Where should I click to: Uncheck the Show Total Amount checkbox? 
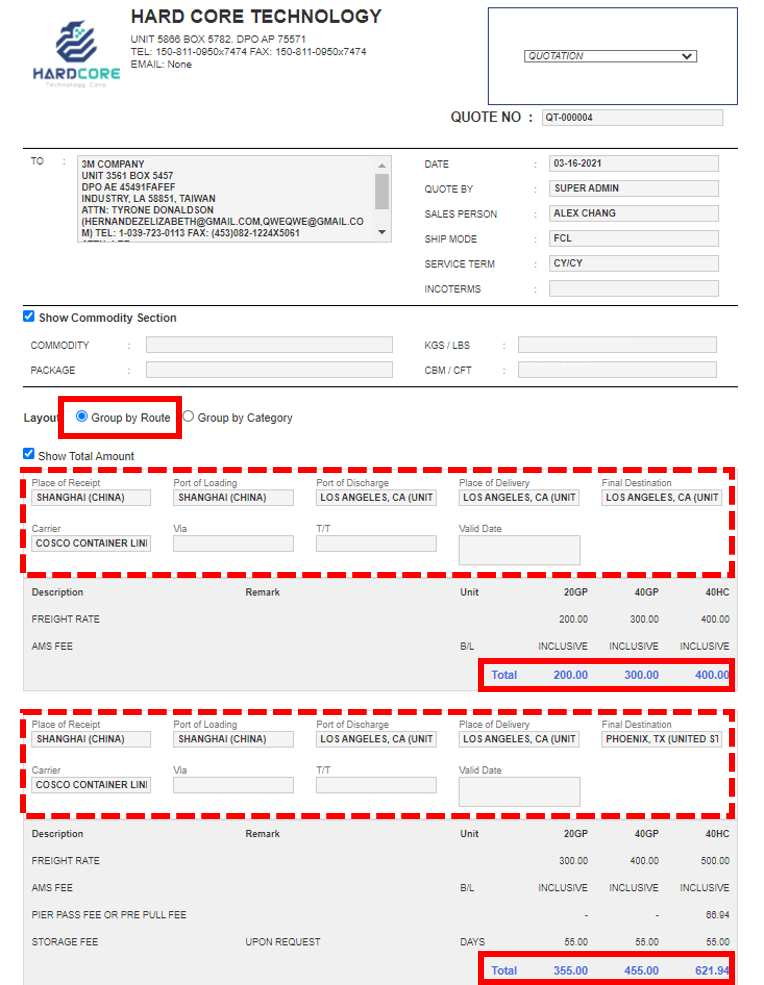click(29, 455)
